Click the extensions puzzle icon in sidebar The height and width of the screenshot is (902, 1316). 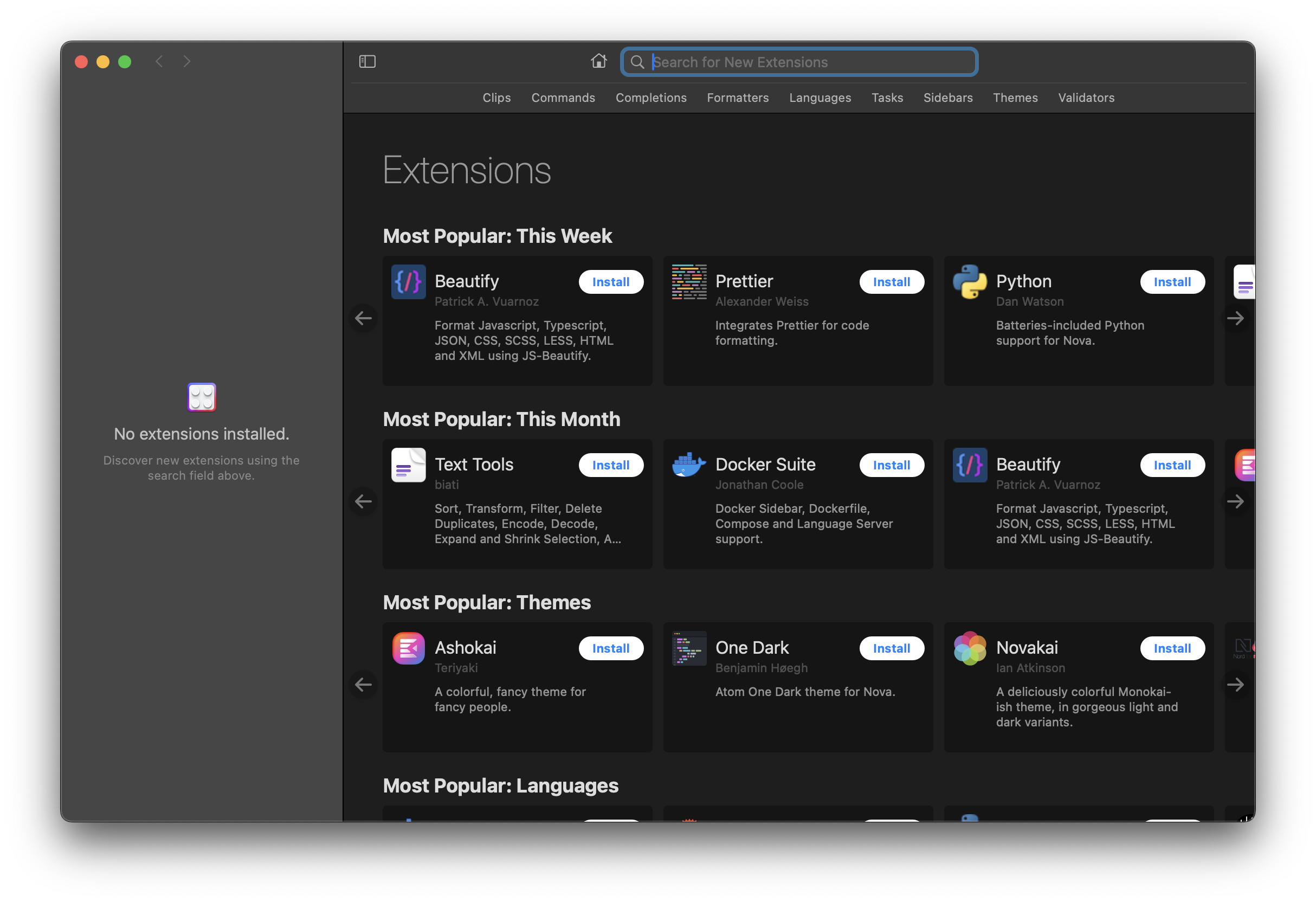[202, 397]
